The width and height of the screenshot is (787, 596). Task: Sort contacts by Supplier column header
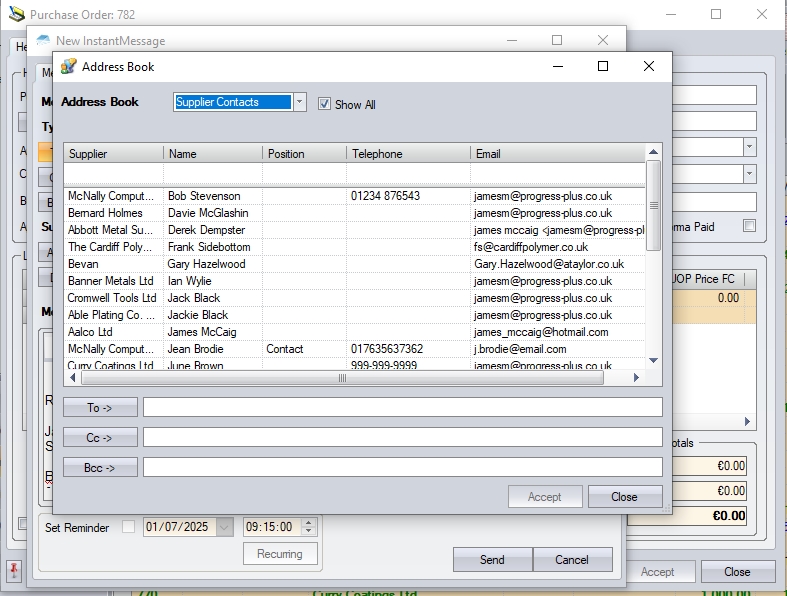point(113,154)
